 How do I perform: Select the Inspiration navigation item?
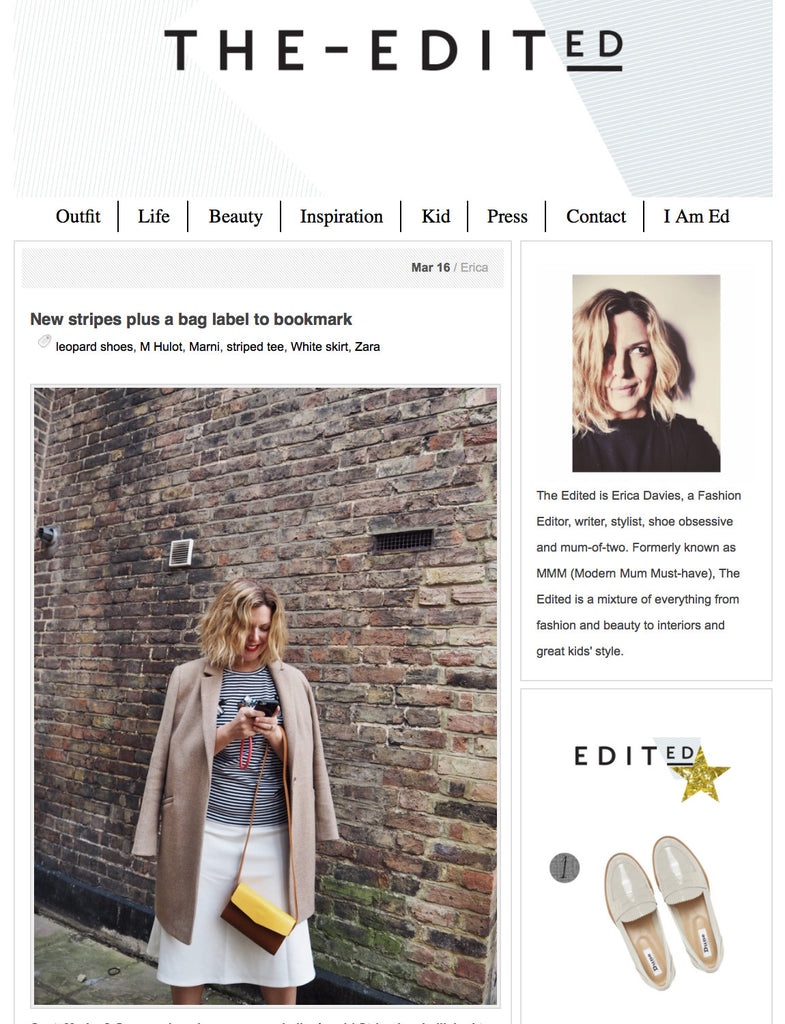pyautogui.click(x=341, y=217)
